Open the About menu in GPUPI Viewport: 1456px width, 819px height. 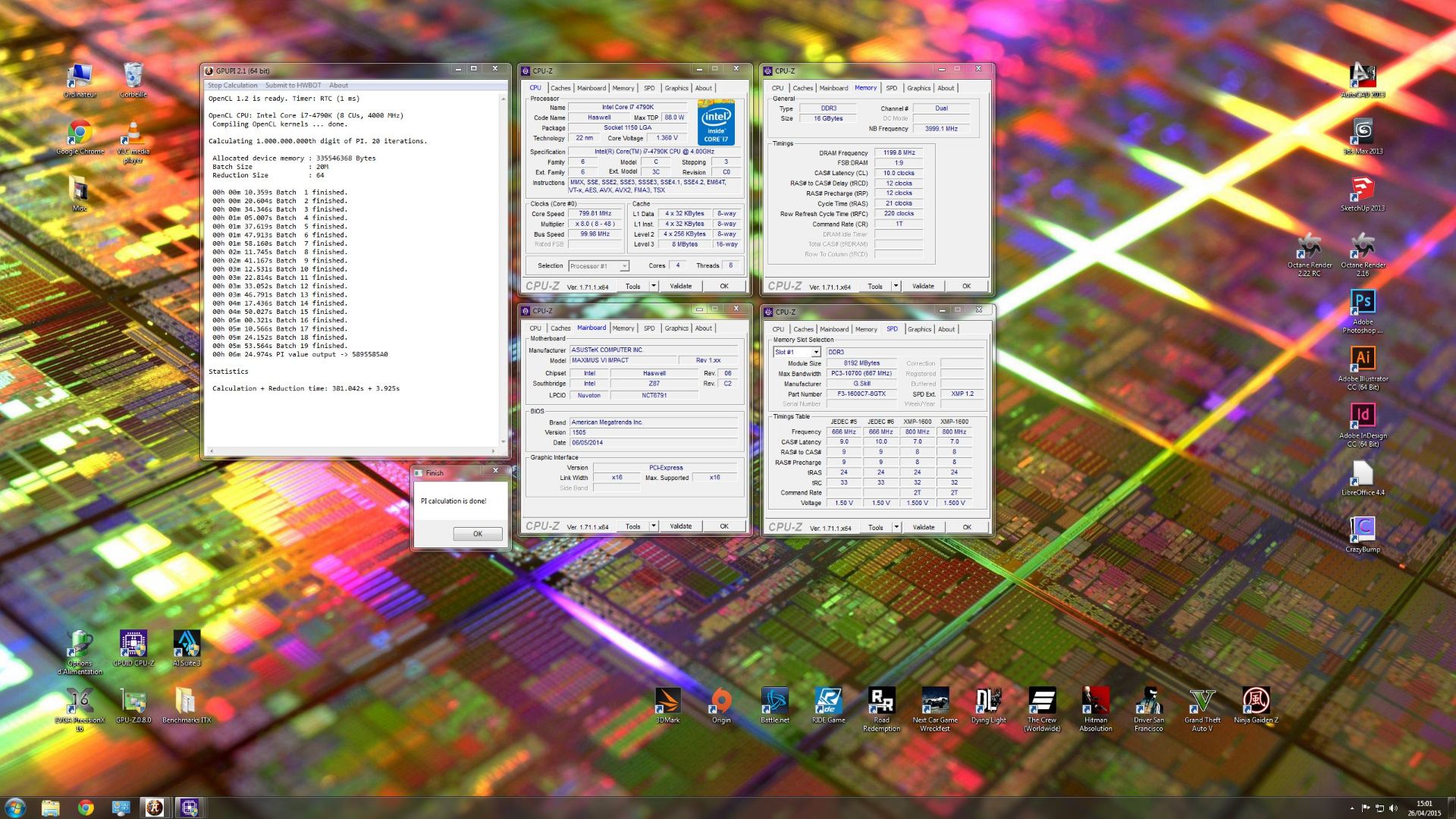point(338,86)
